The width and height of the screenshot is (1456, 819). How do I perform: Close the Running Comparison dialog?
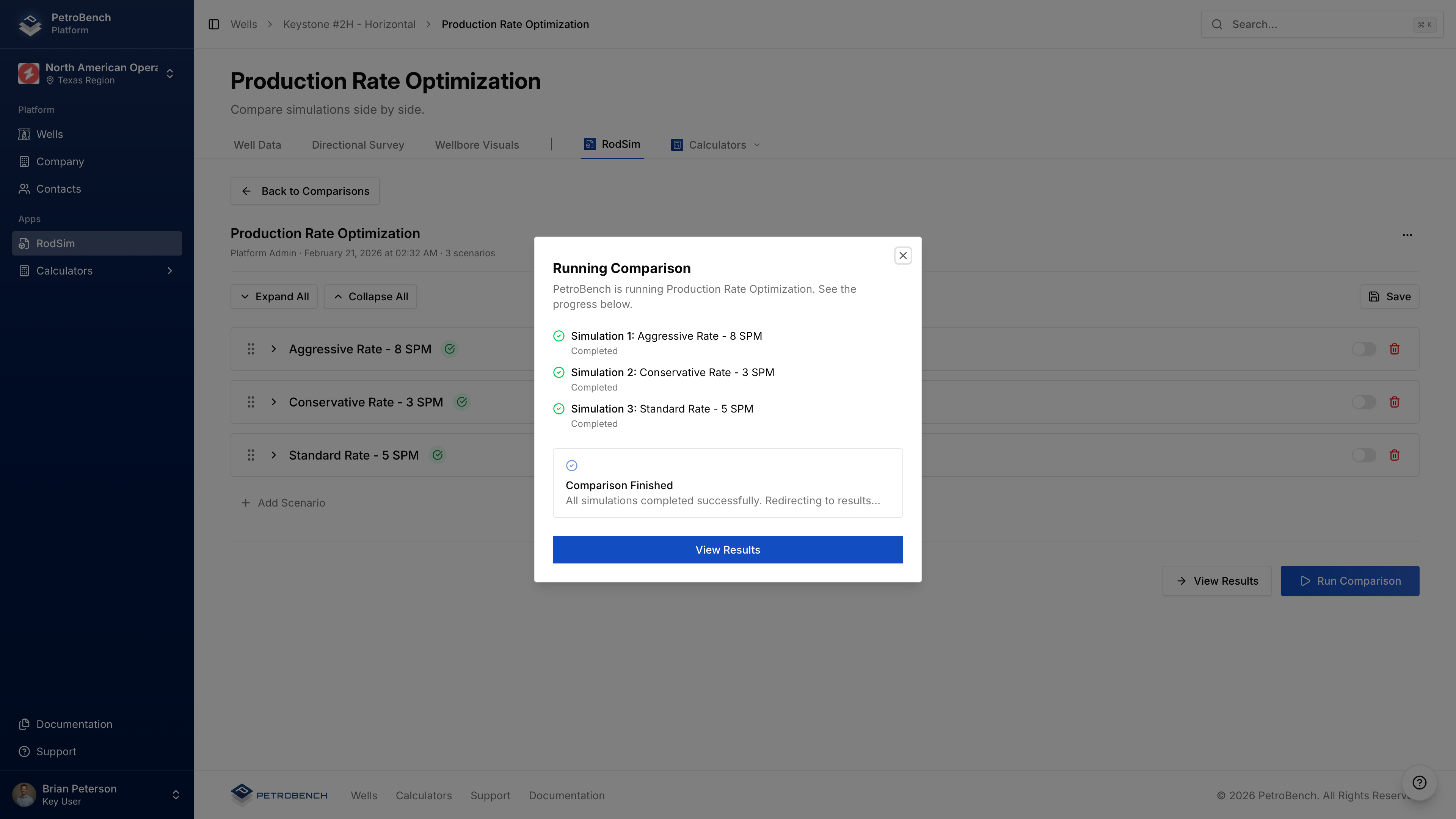903,256
